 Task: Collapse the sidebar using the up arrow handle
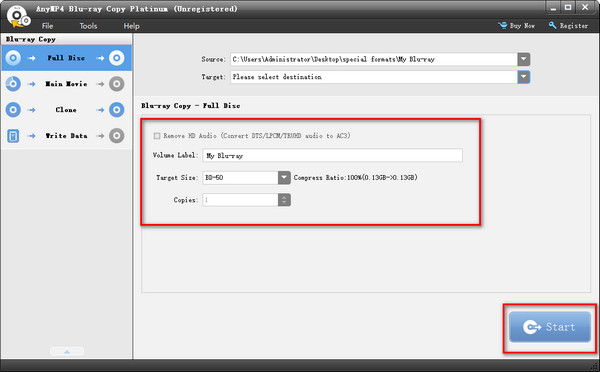point(67,351)
